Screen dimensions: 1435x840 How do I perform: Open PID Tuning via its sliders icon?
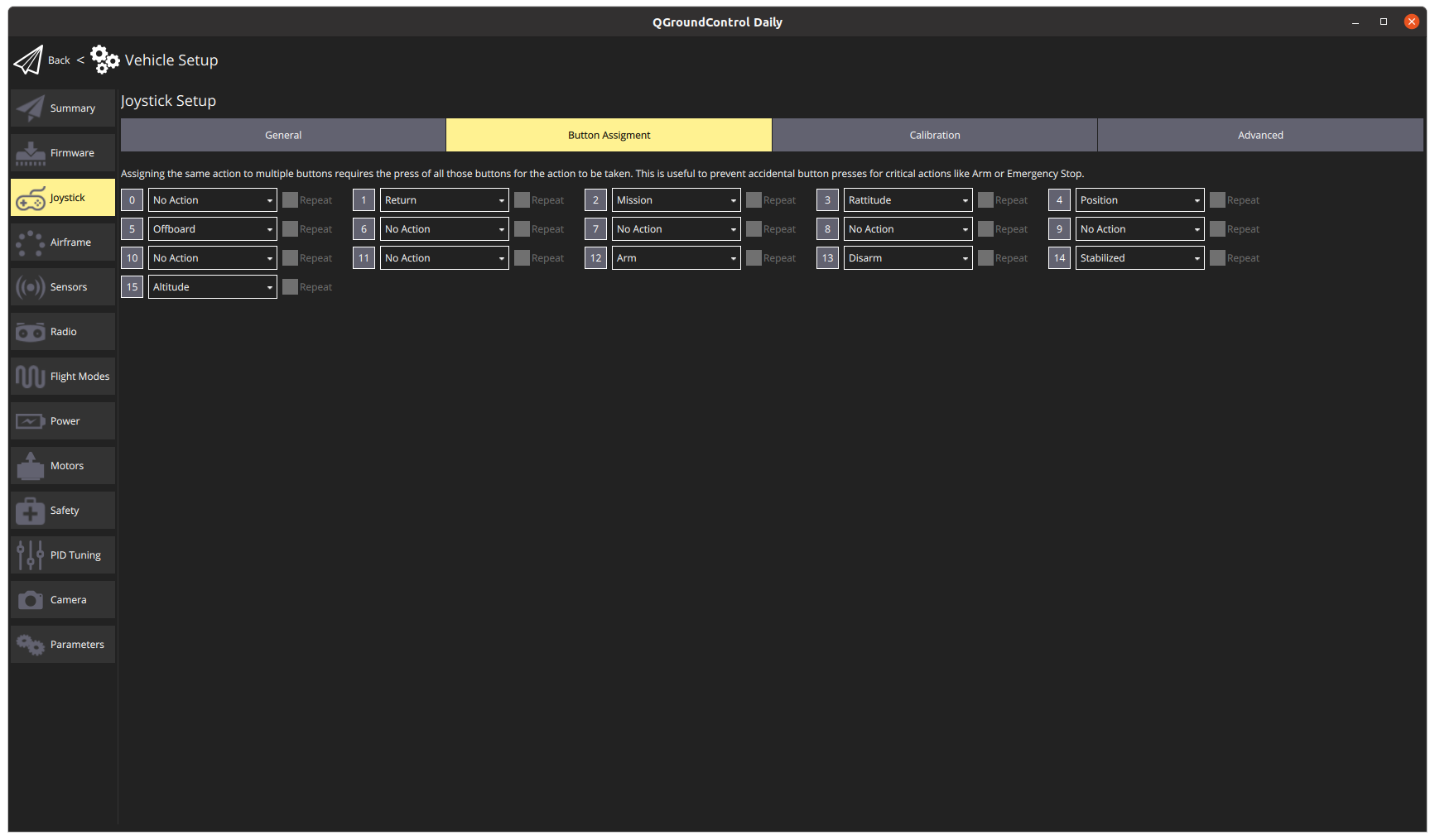coord(31,555)
